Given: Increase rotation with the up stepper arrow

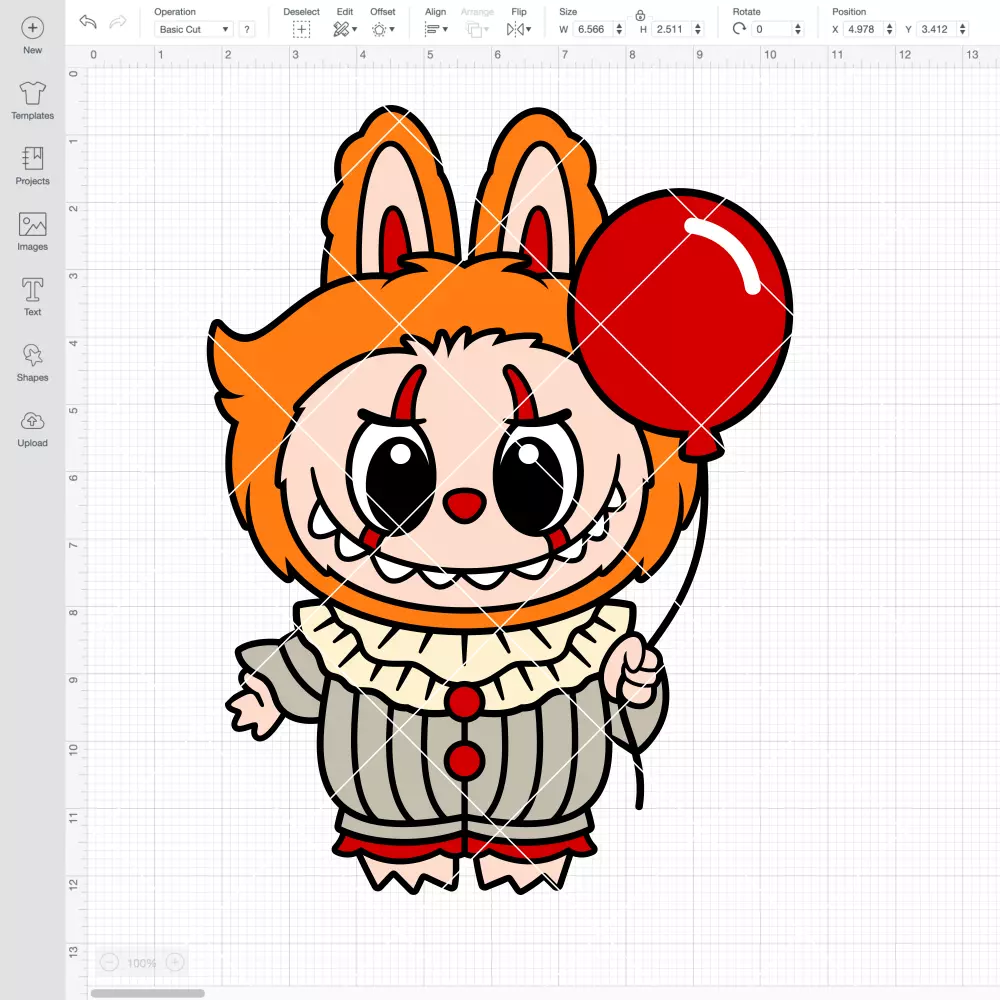Looking at the screenshot, I should (797, 26).
